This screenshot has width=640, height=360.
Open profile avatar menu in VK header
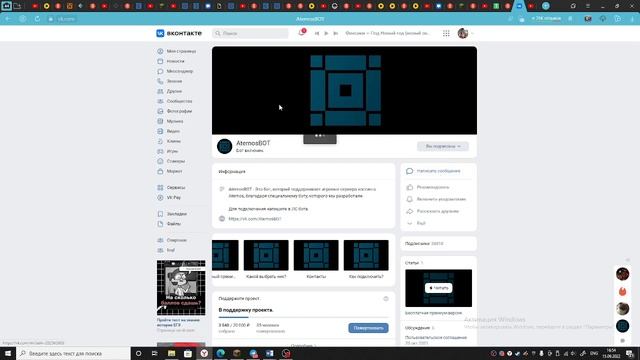(465, 33)
